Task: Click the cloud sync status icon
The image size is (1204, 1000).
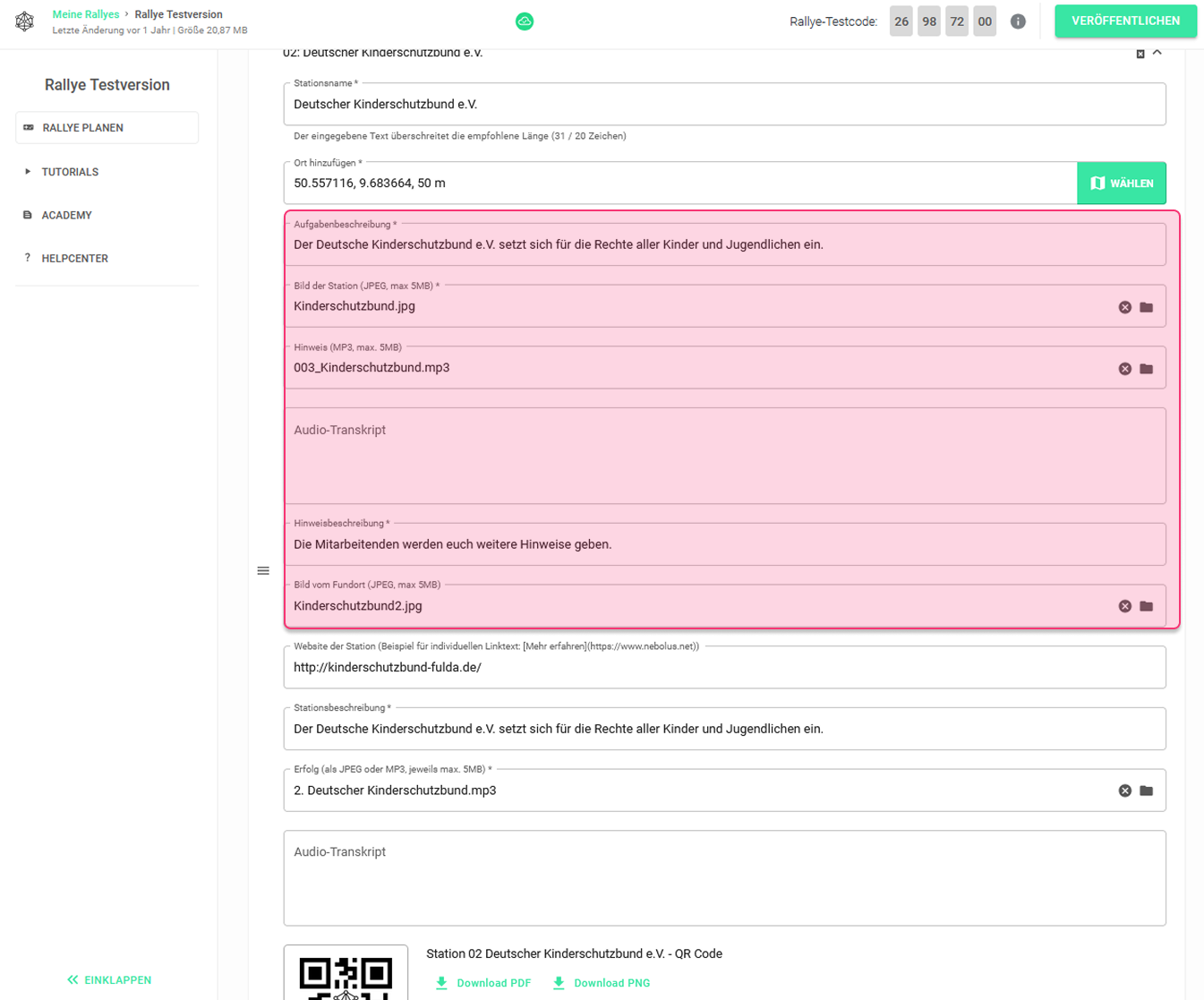Action: pyautogui.click(x=525, y=21)
